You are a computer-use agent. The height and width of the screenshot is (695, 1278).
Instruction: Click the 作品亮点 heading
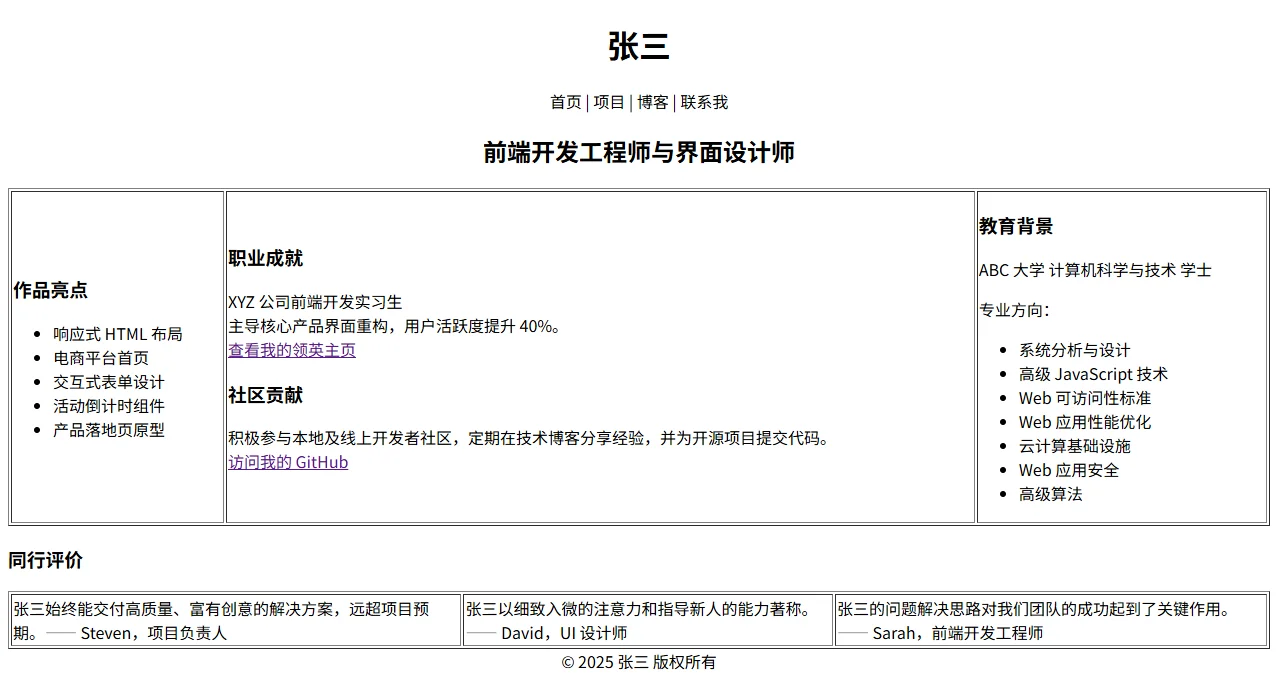pyautogui.click(x=51, y=290)
